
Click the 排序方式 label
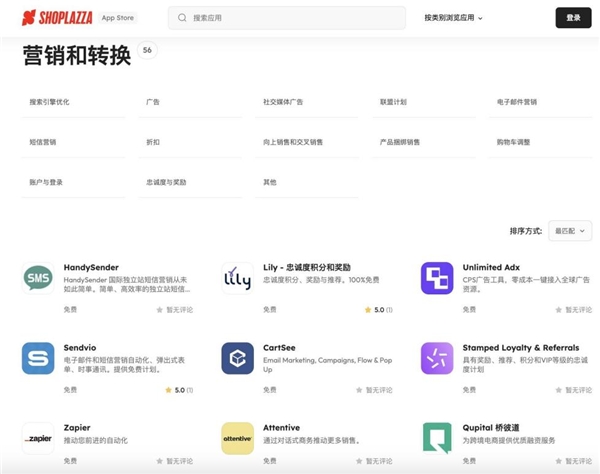pyautogui.click(x=526, y=231)
